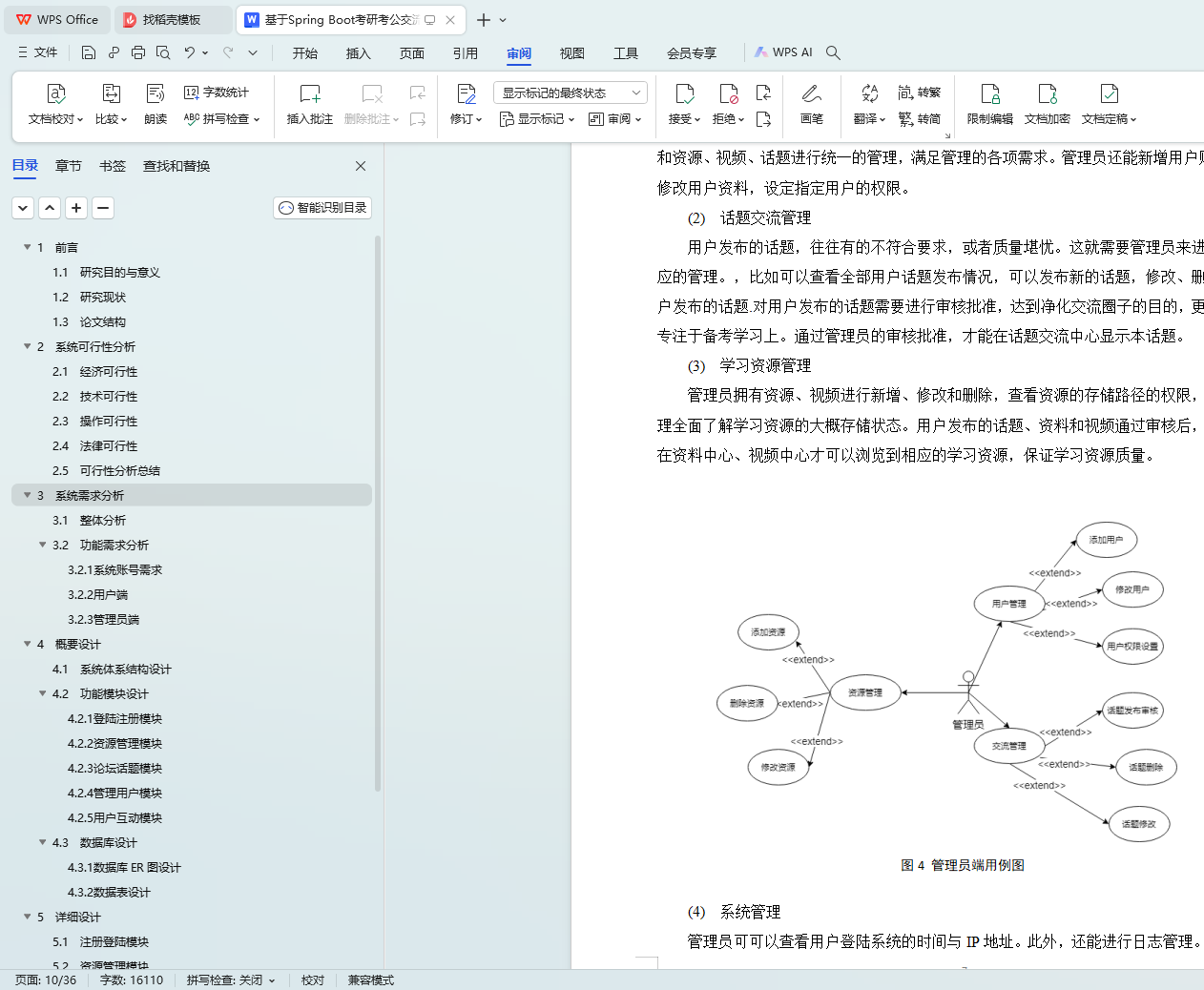Click the Save icon in quick toolbar
This screenshot has width=1204, height=990.
(x=88, y=52)
